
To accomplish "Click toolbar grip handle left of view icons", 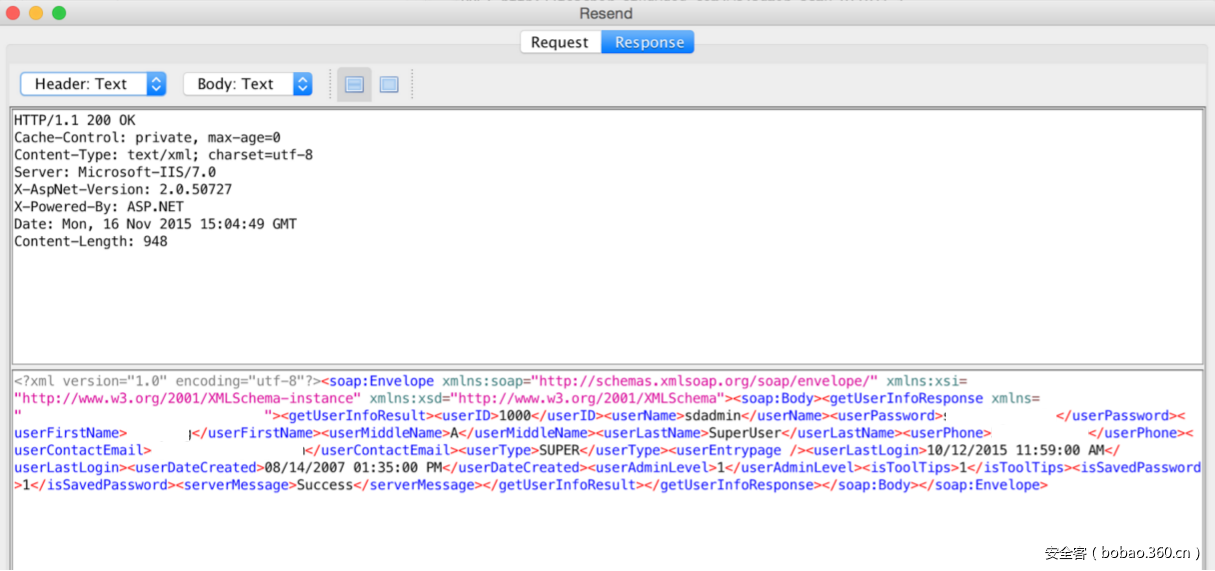I will 330,85.
